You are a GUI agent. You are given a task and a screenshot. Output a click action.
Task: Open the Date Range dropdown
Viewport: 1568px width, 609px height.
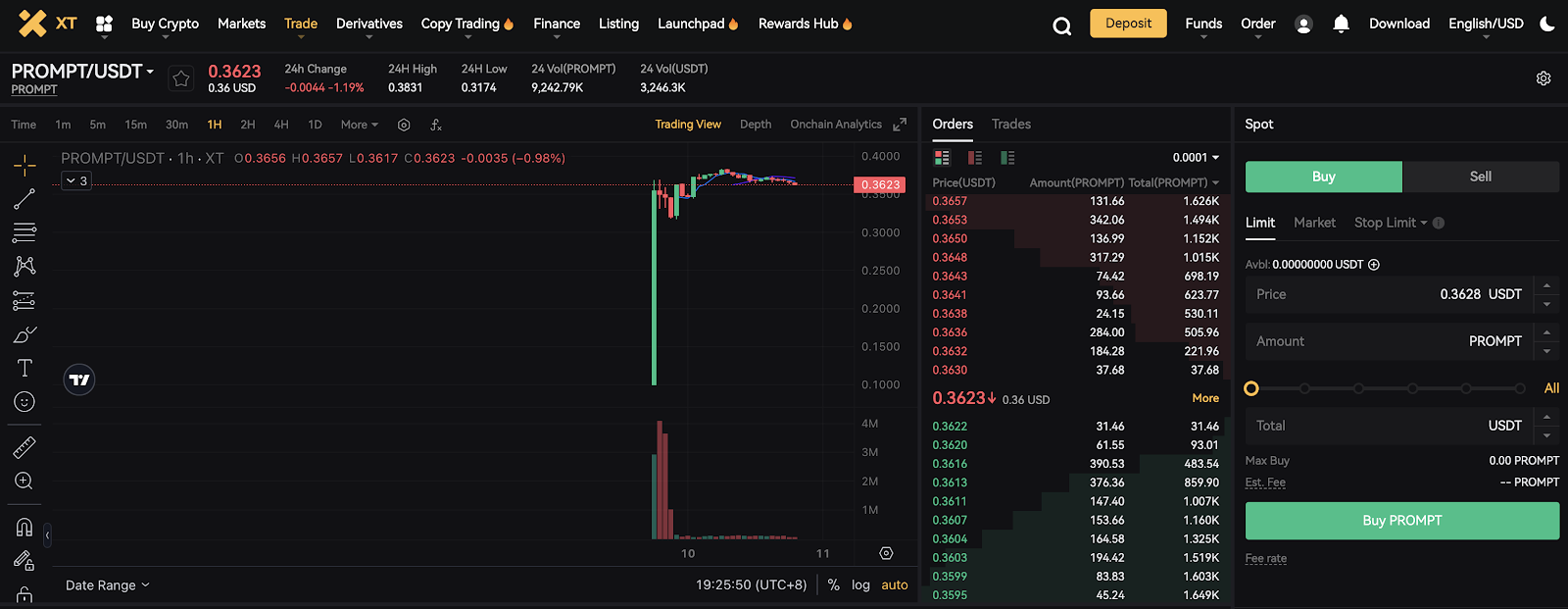pyautogui.click(x=108, y=585)
